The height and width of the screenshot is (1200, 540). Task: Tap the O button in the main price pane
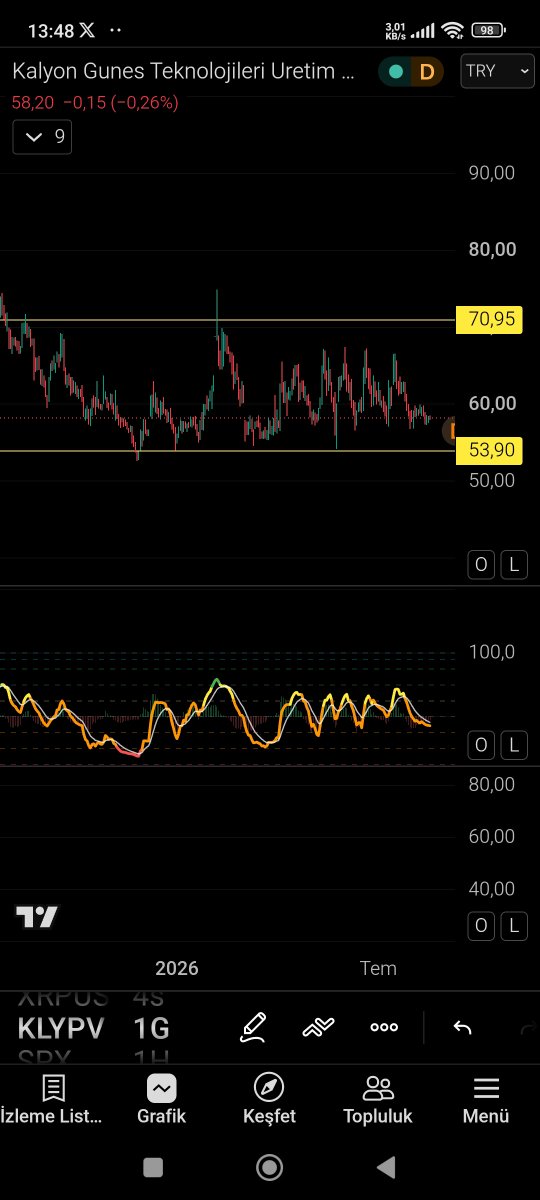tap(481, 565)
